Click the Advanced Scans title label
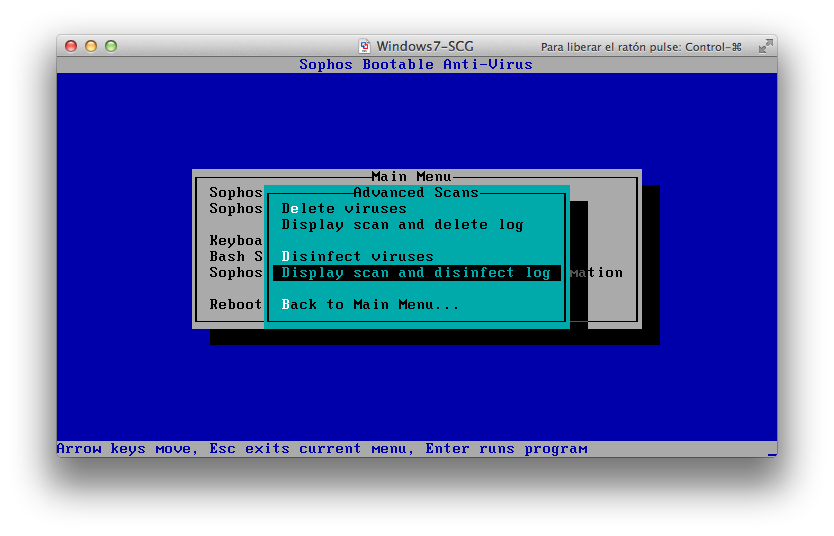 (416, 192)
